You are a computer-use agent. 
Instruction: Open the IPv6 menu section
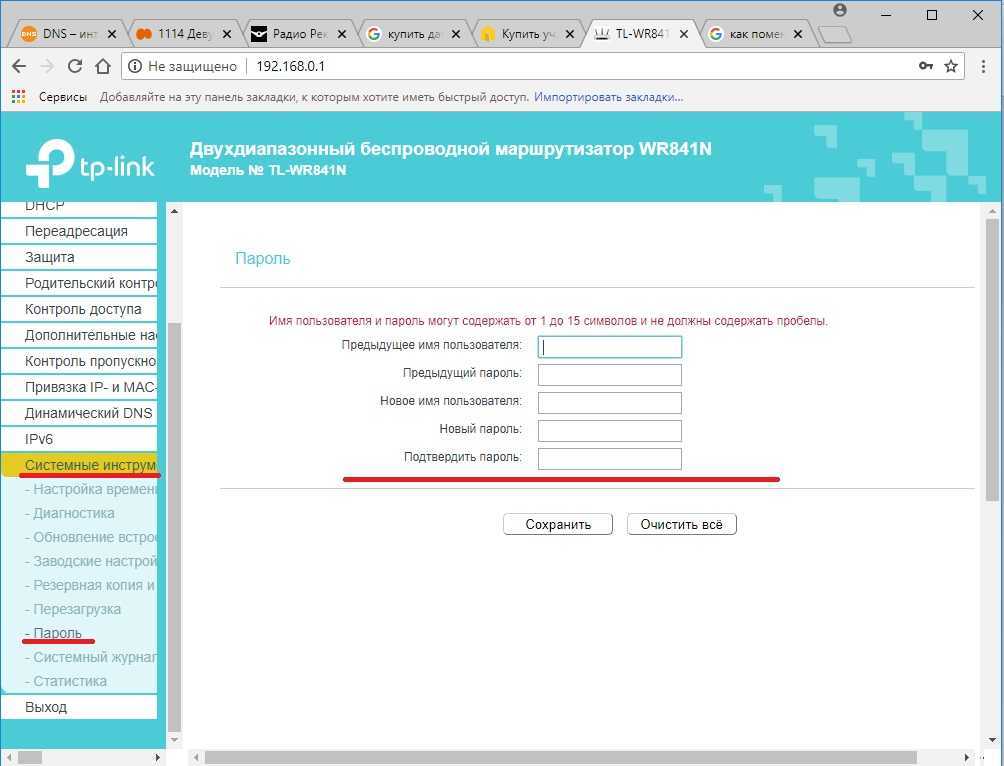(x=79, y=439)
